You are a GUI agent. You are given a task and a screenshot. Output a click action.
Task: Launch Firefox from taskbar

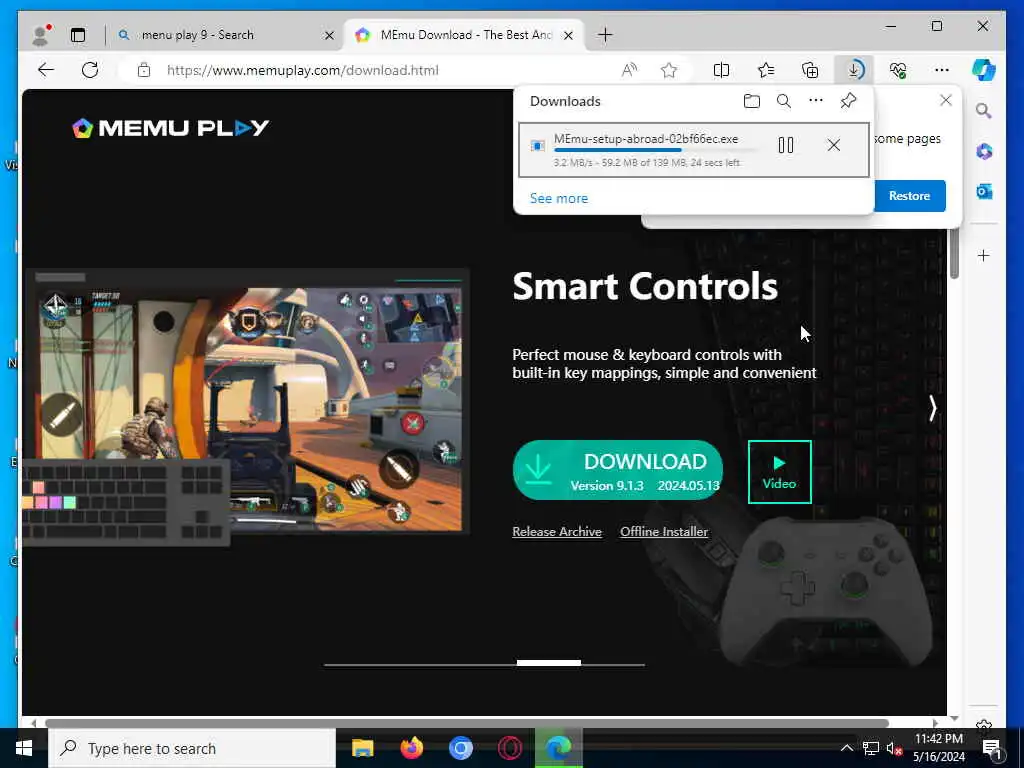(411, 748)
